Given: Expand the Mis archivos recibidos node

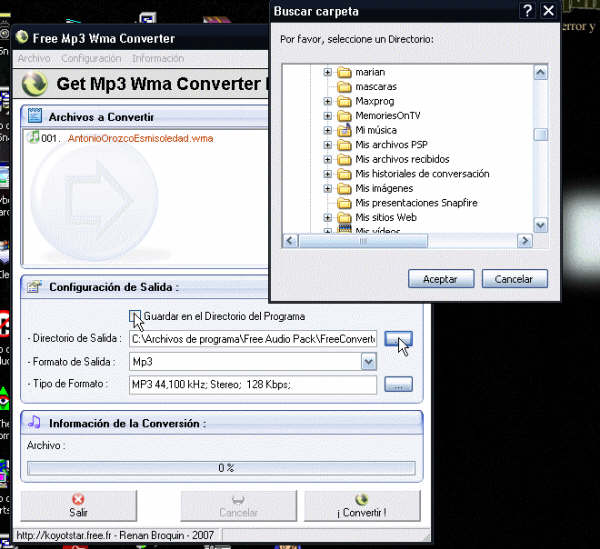Looking at the screenshot, I should (328, 159).
